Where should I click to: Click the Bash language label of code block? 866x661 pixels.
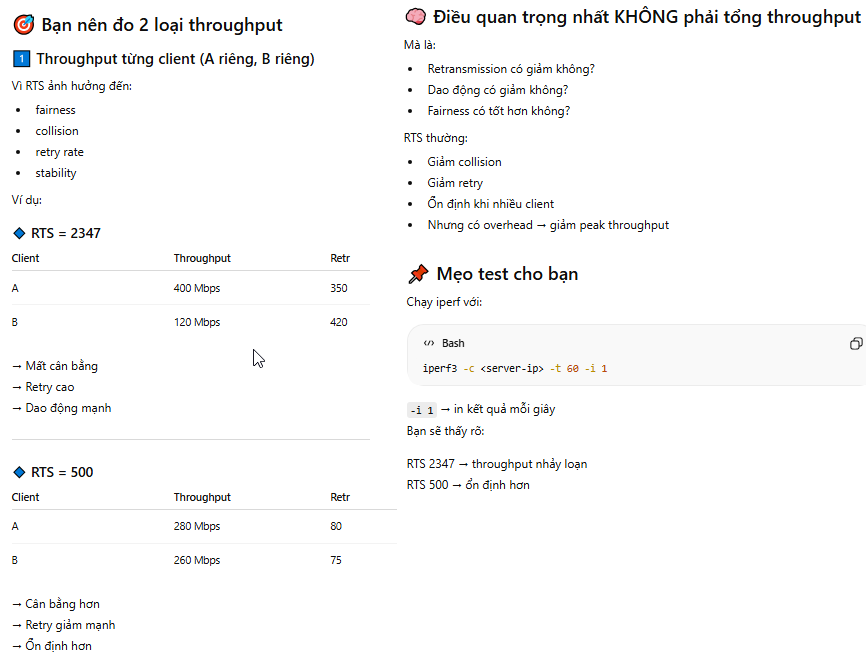(x=453, y=343)
